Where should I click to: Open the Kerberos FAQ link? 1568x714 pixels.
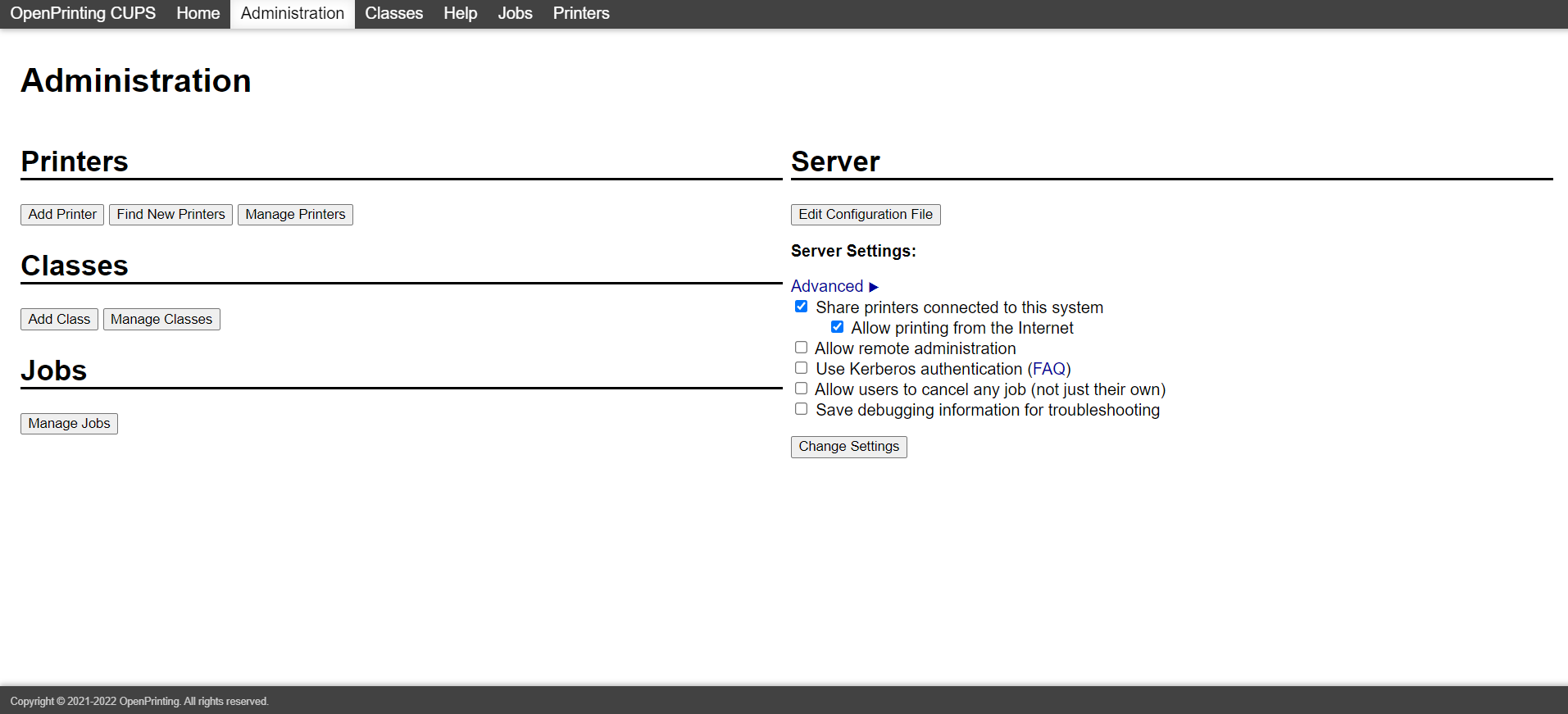coord(1049,369)
